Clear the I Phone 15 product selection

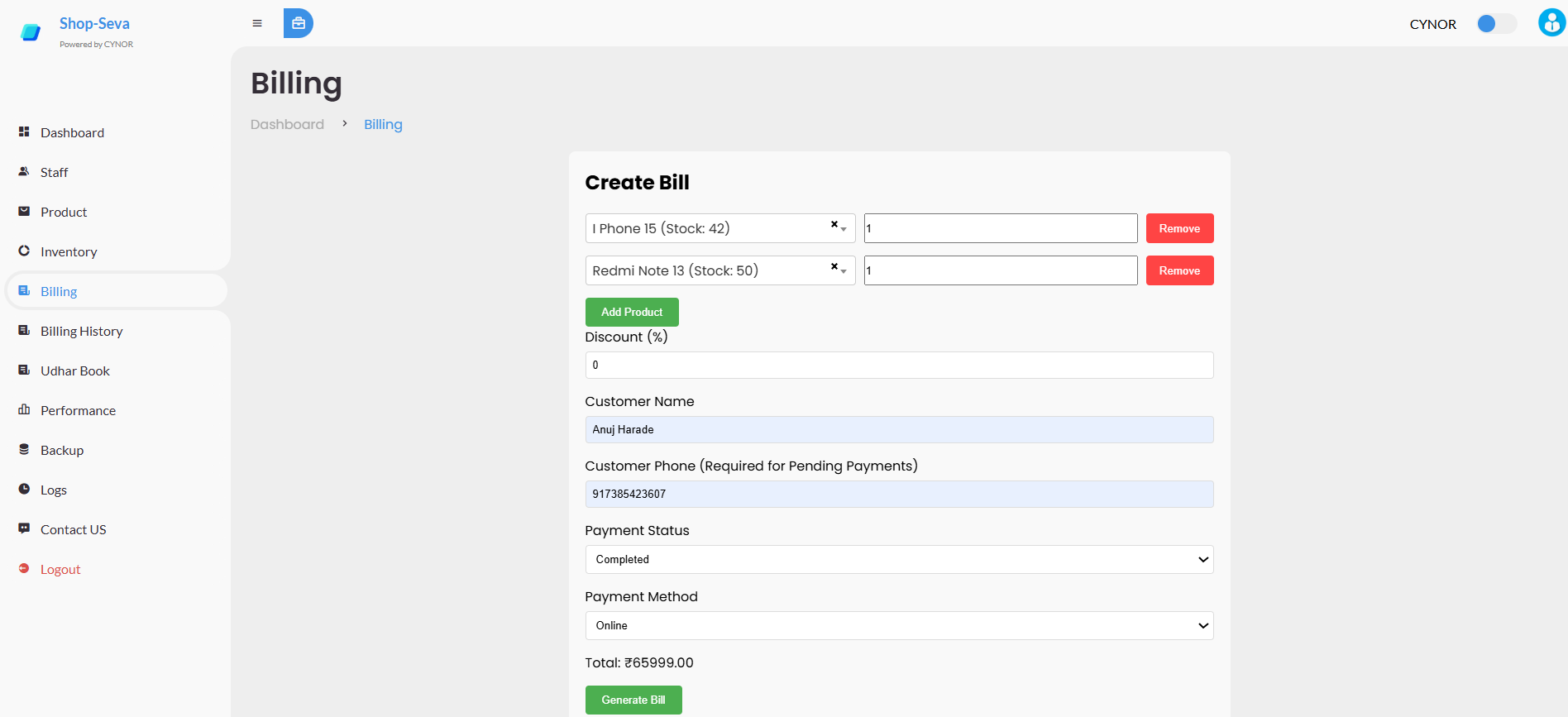pos(834,224)
